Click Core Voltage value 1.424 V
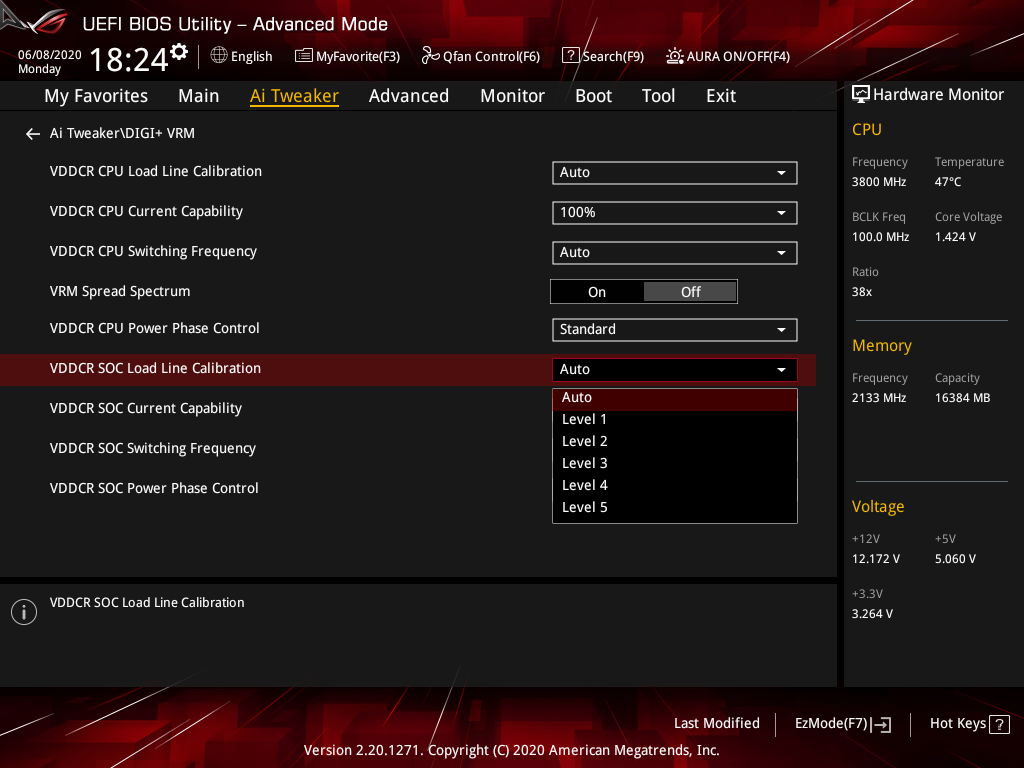 coord(955,237)
